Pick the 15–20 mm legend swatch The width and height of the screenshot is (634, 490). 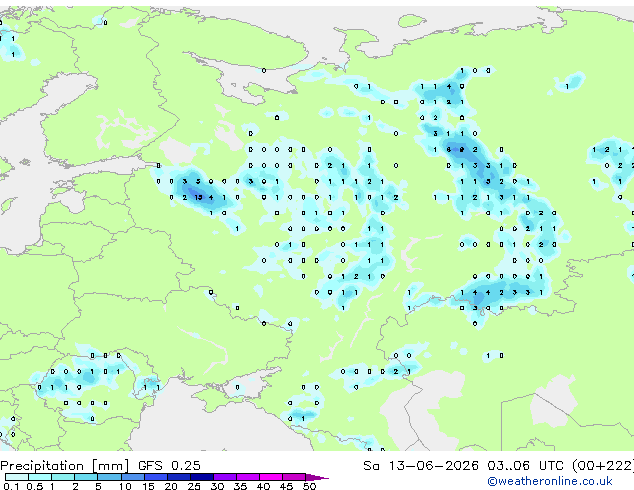pos(155,477)
